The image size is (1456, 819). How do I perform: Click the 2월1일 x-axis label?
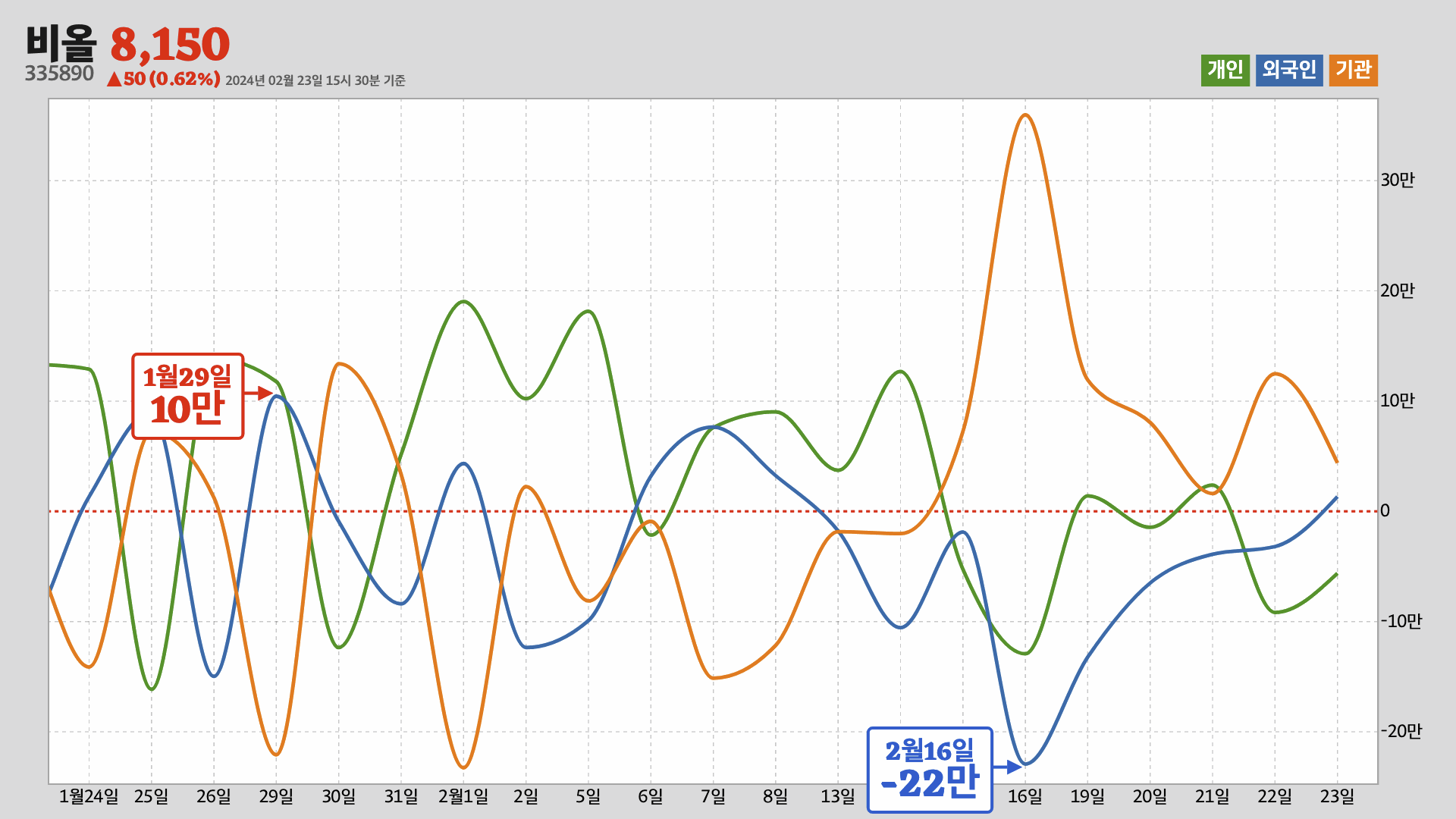463,796
